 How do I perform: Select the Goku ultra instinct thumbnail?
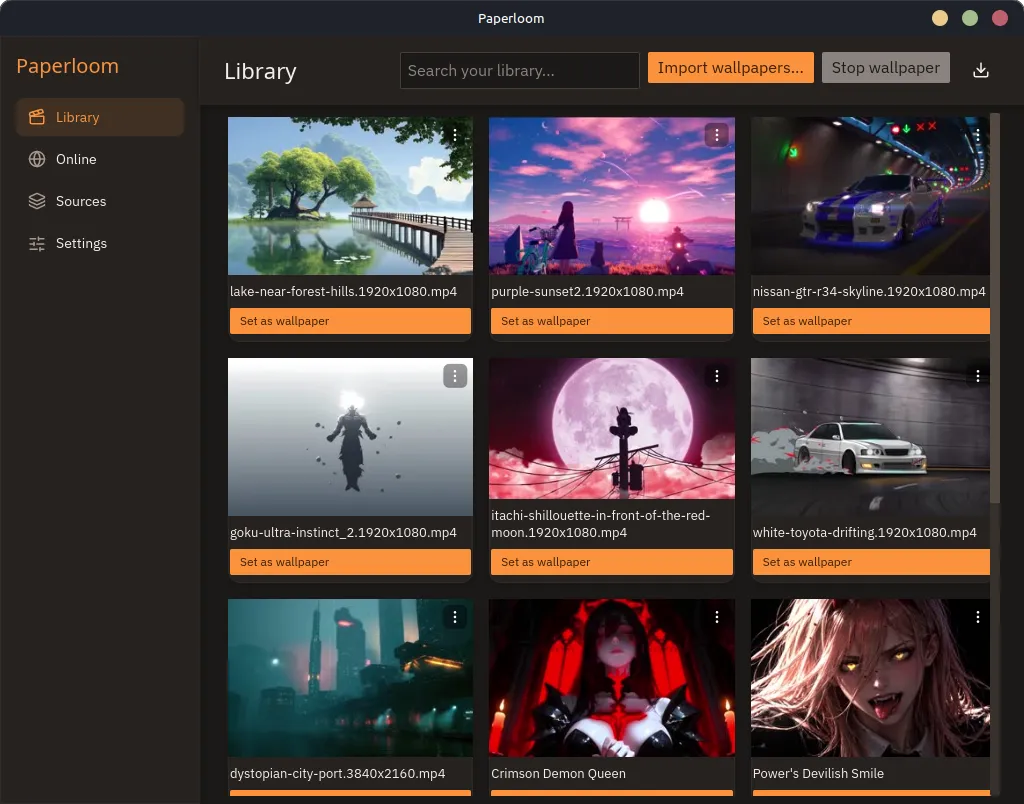(350, 437)
